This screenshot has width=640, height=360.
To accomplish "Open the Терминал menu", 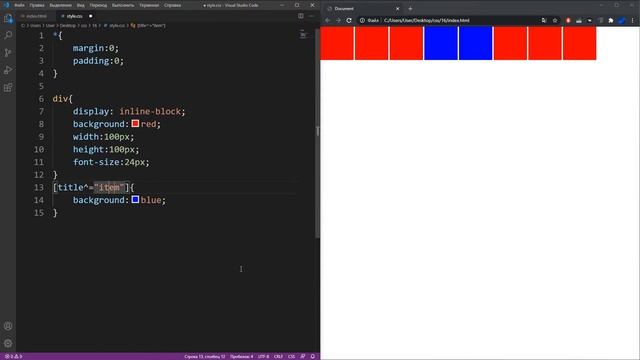I will click(x=149, y=5).
